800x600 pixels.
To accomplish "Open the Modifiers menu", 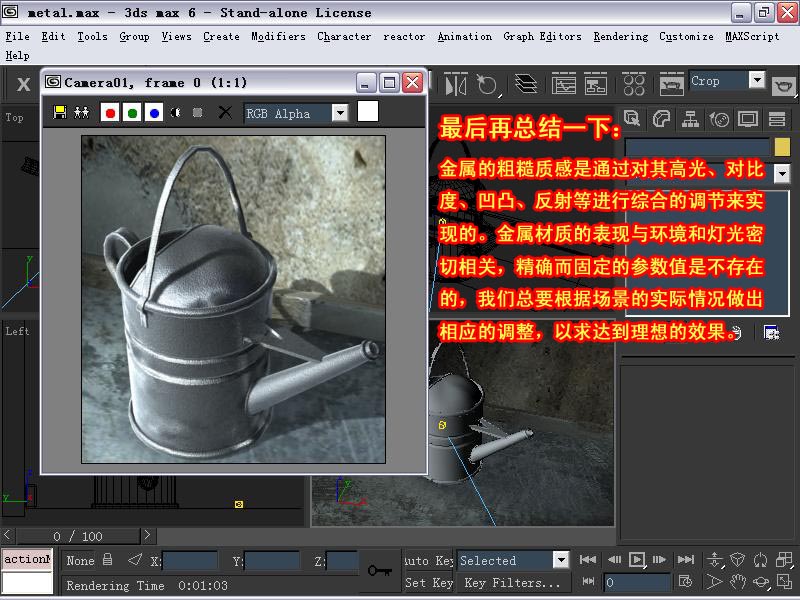I will tap(278, 36).
